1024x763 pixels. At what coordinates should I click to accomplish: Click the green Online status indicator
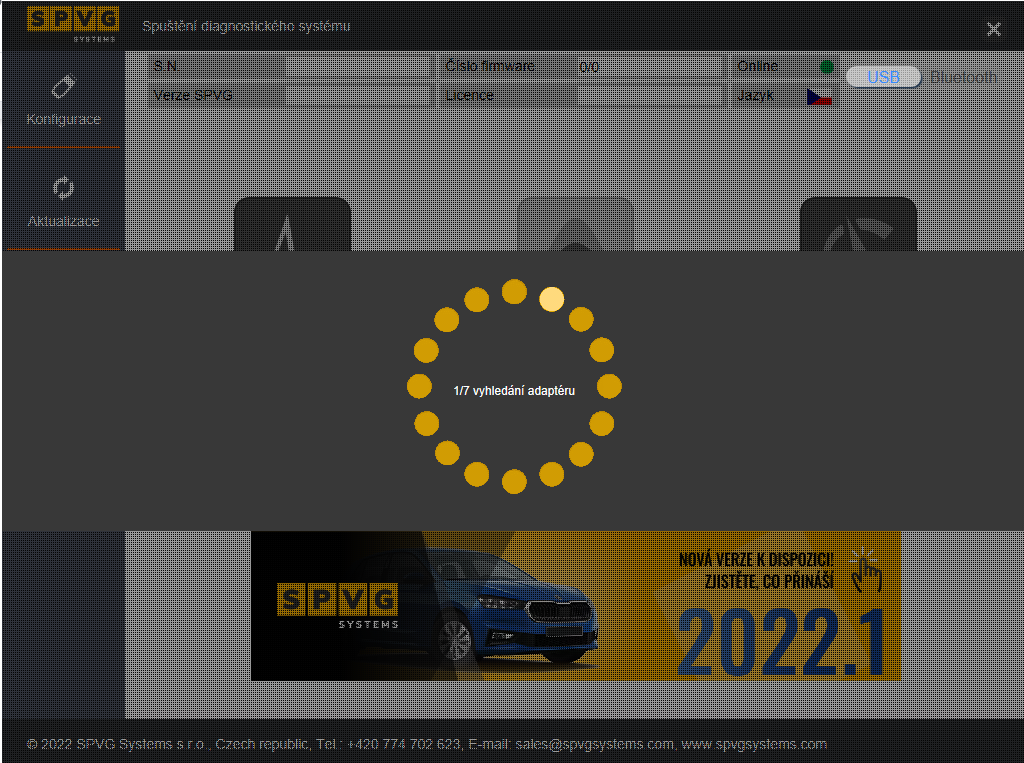(x=826, y=67)
